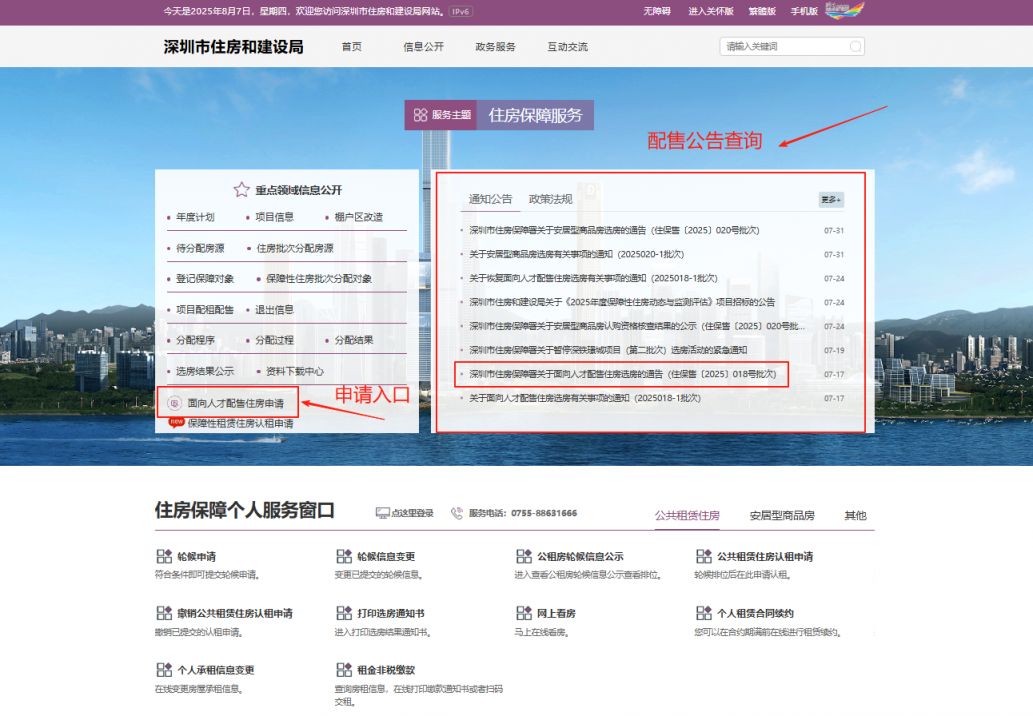
Task: Open the 手机版 link
Action: tap(804, 11)
